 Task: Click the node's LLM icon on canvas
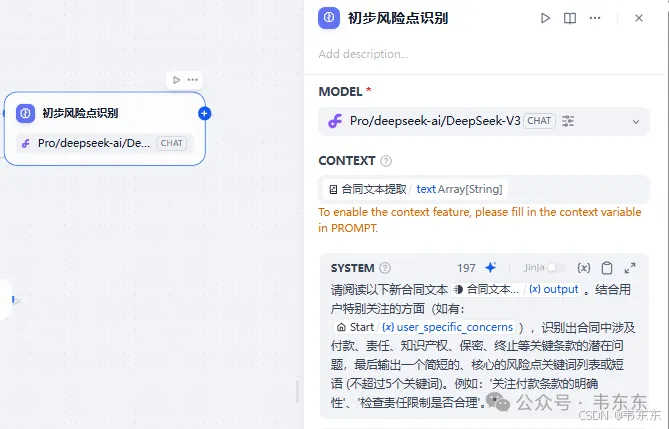(26, 113)
